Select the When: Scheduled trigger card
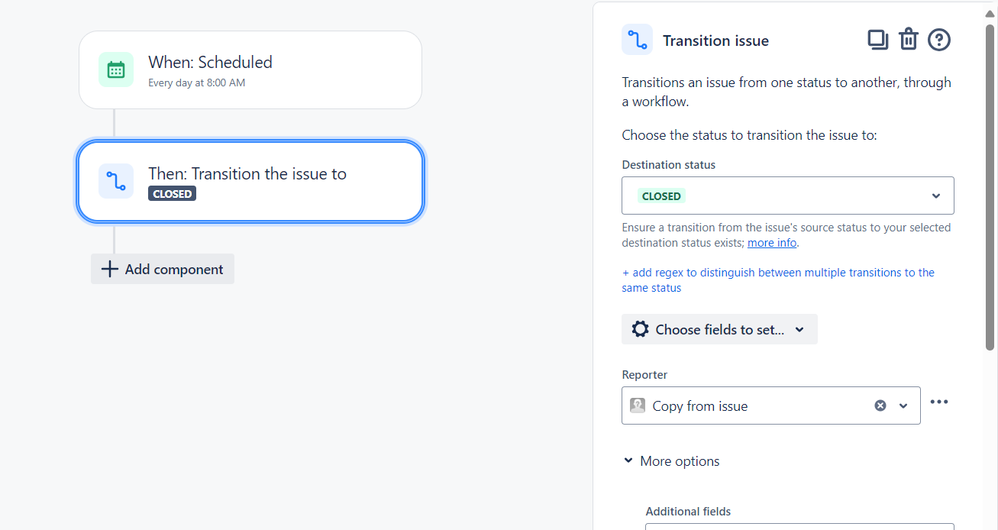 pos(250,70)
